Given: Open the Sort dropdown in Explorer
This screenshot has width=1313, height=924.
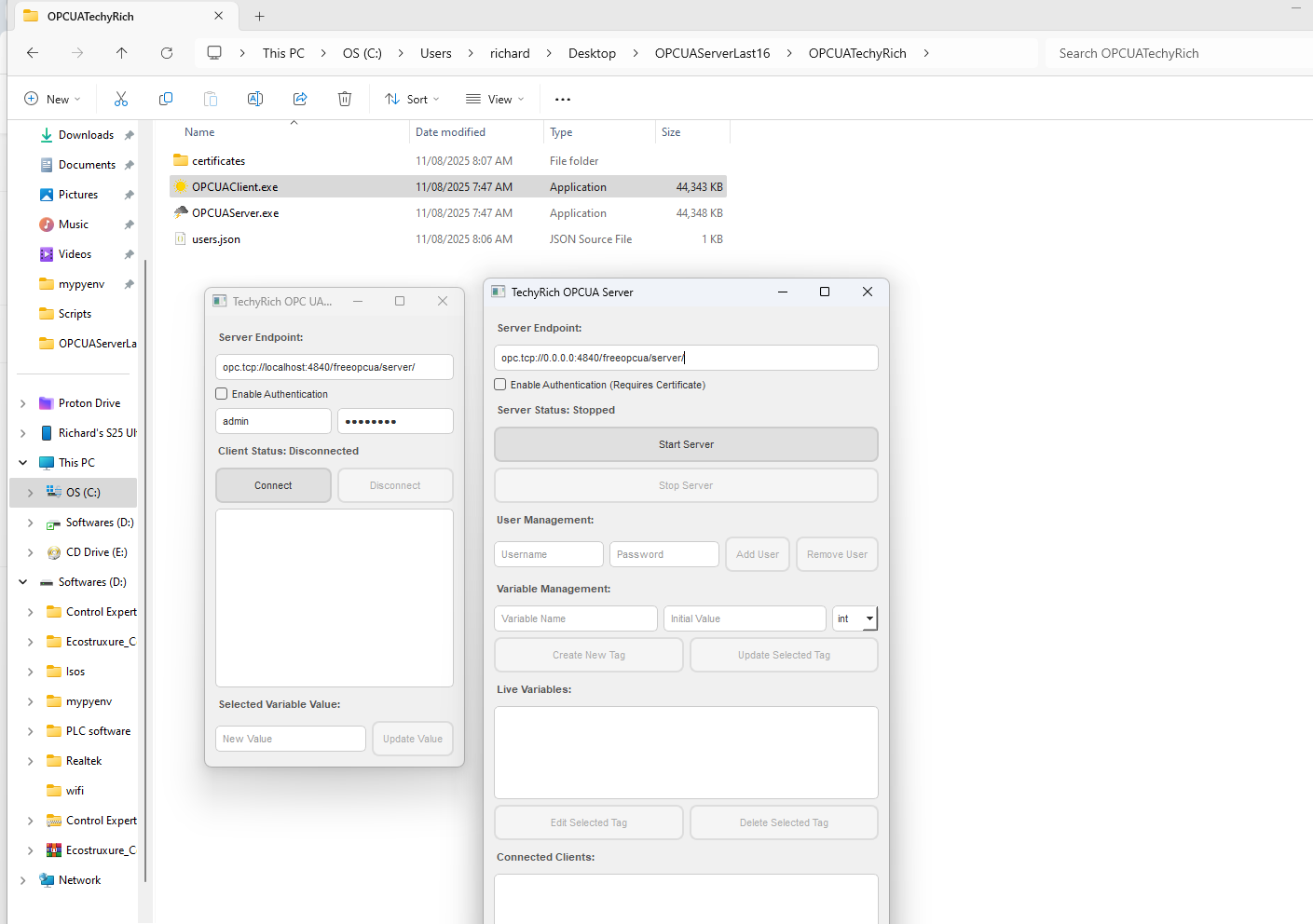Looking at the screenshot, I should coord(411,98).
